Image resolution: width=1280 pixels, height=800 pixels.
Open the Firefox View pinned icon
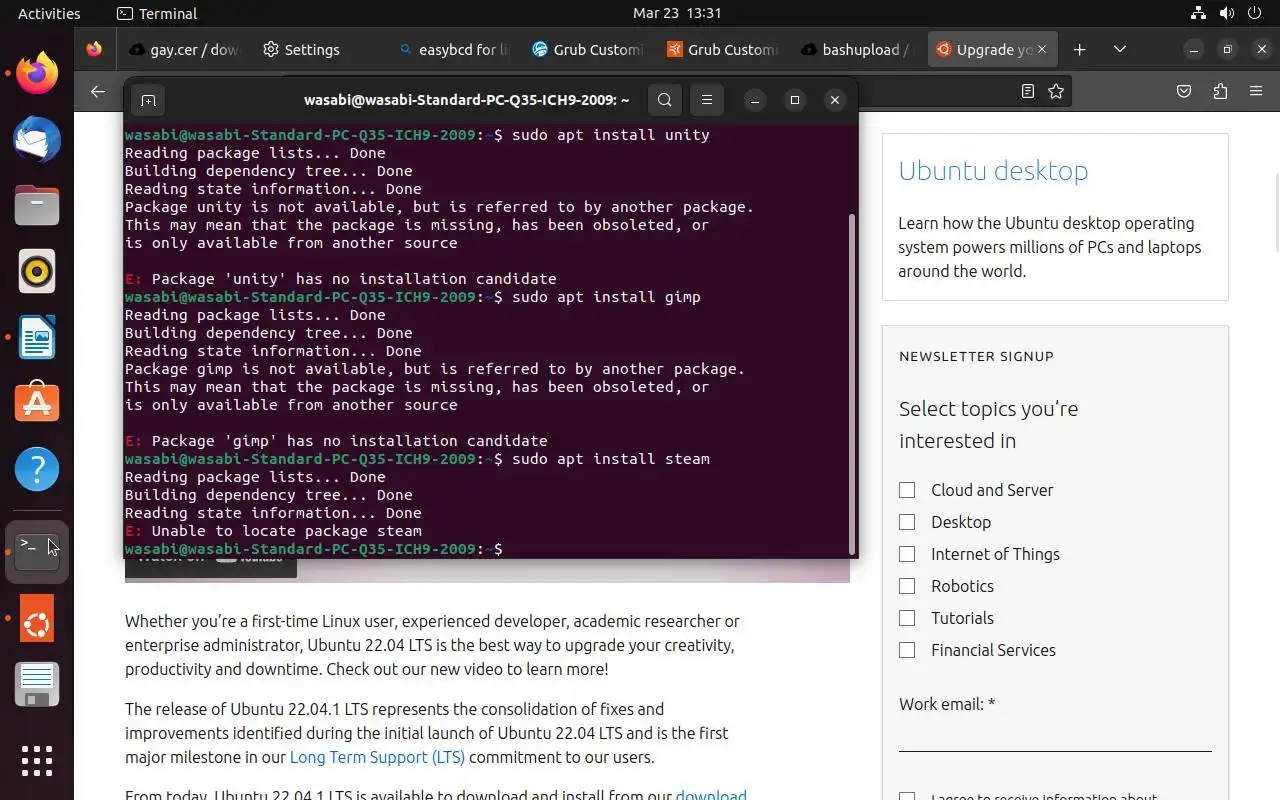coord(94,49)
